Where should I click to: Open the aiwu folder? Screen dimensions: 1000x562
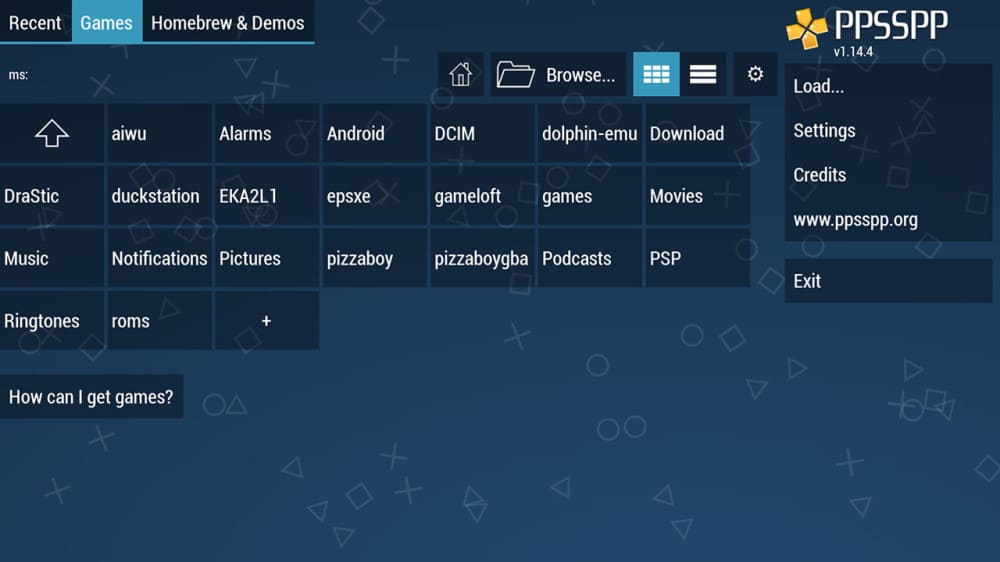159,133
